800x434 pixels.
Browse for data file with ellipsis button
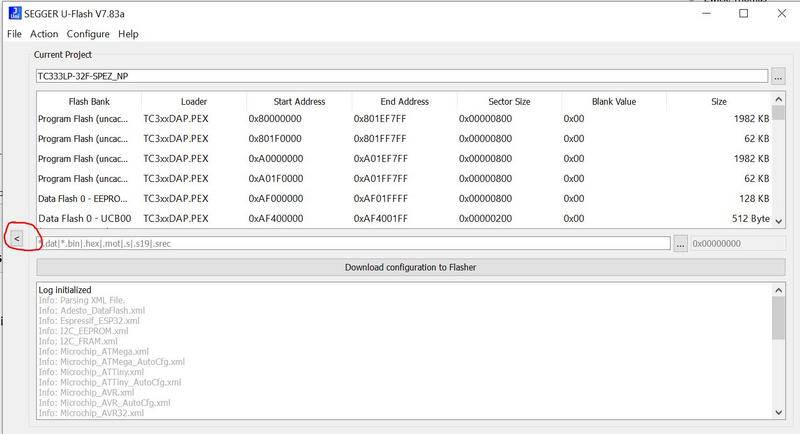tap(681, 243)
